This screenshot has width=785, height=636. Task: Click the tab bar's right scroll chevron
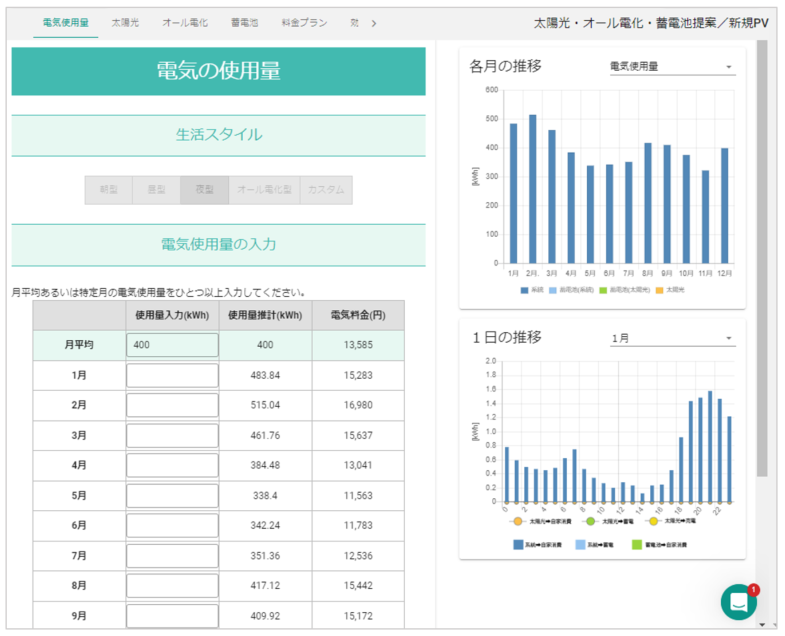[x=373, y=23]
